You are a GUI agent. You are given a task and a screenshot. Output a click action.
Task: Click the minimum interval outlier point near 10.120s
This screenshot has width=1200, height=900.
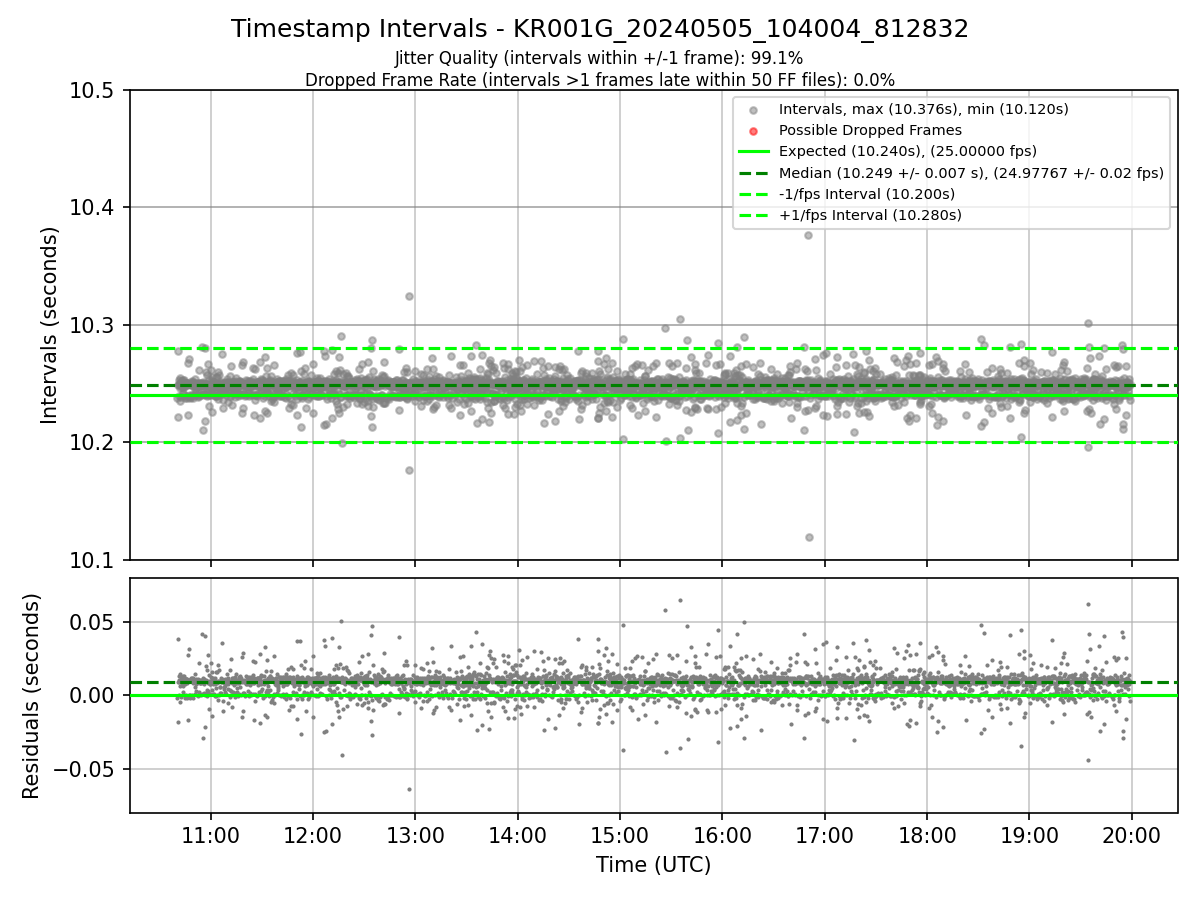pyautogui.click(x=809, y=537)
